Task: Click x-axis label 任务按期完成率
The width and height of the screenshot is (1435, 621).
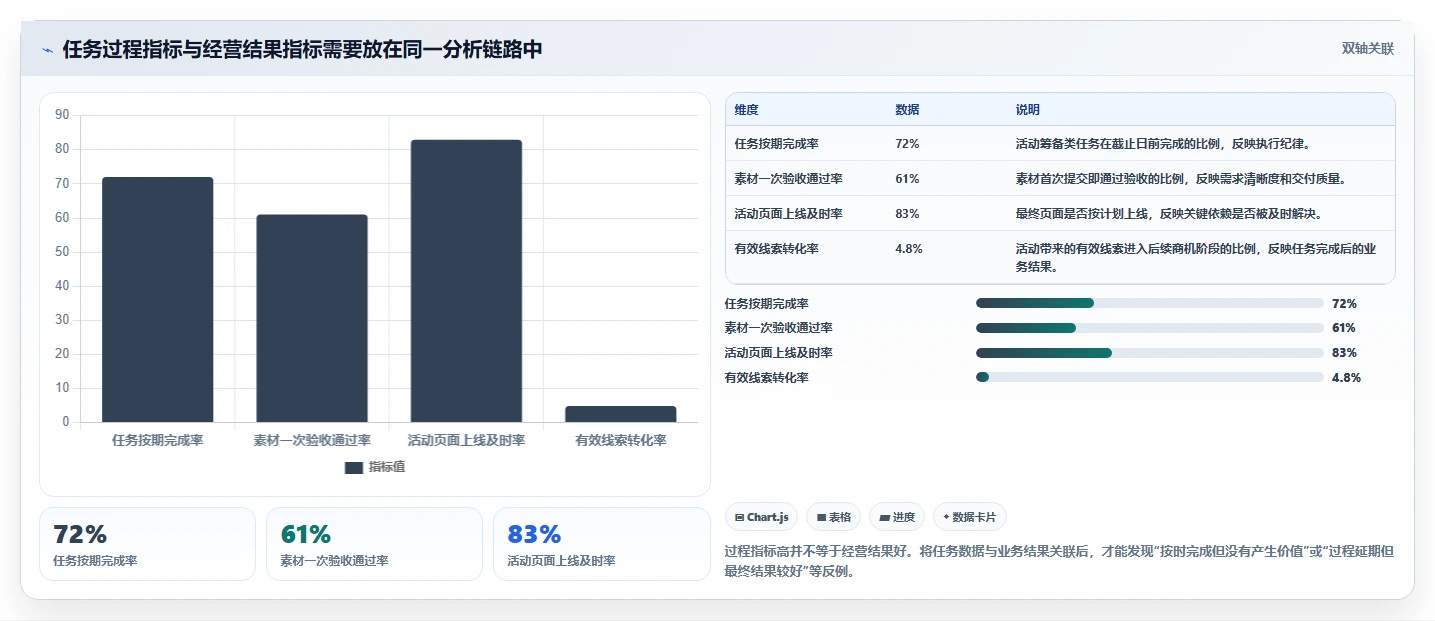Action: (158, 441)
